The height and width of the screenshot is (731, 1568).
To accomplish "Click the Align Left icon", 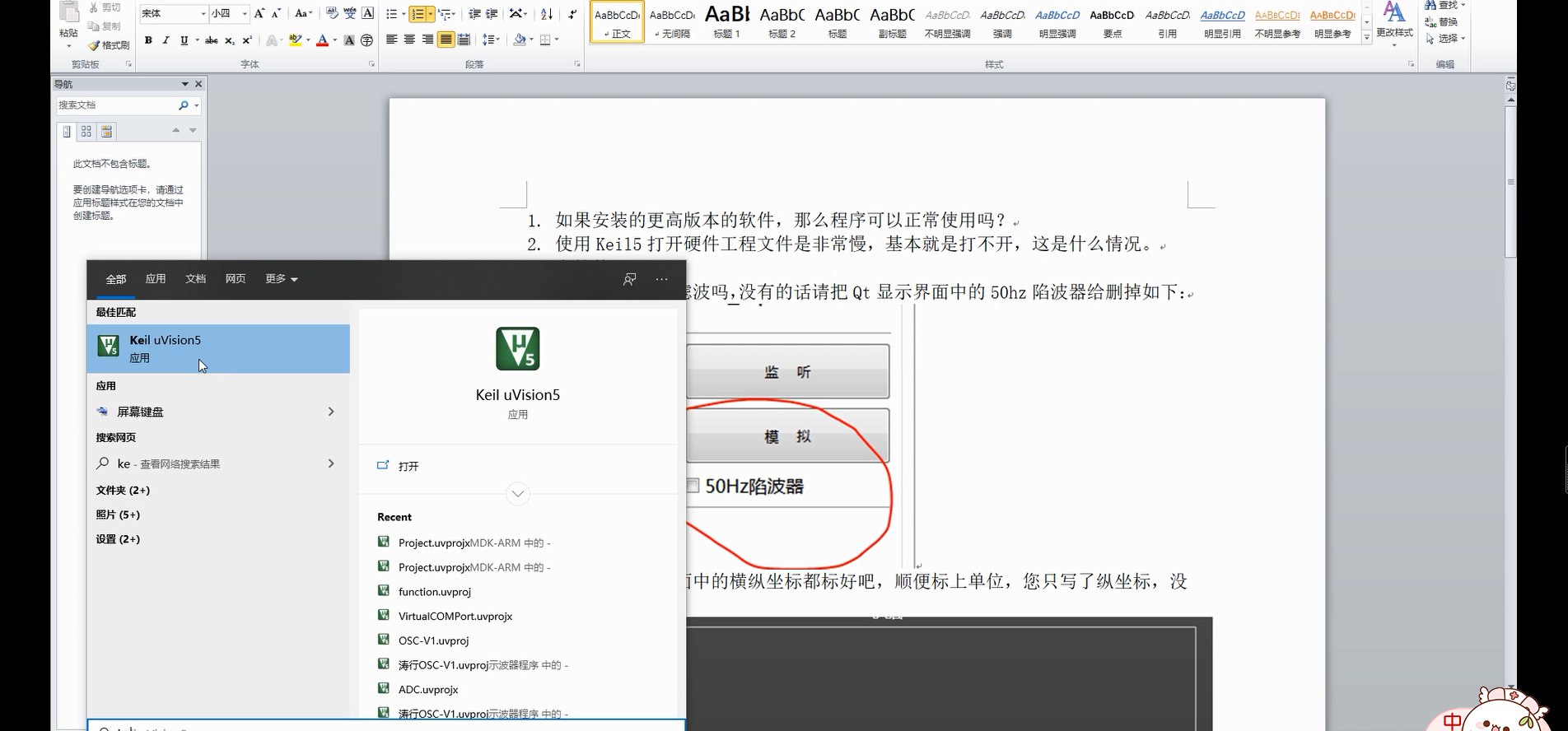I will coord(392,40).
